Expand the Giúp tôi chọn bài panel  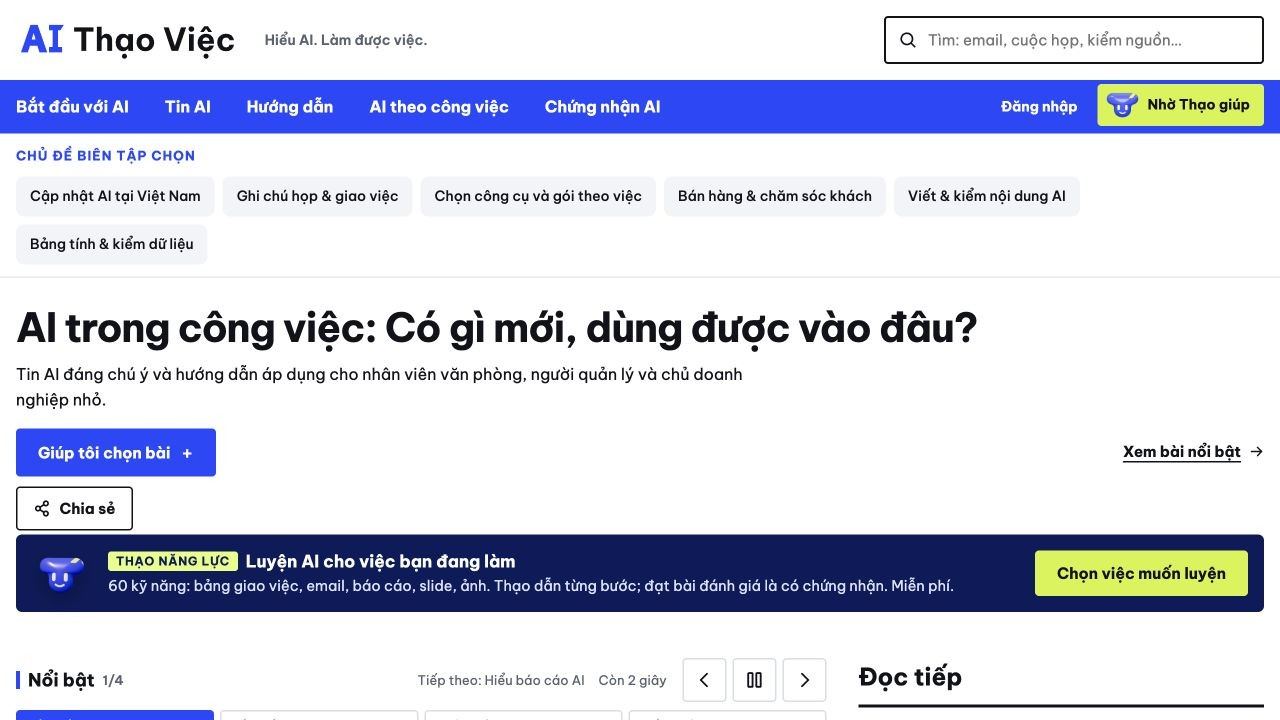pyautogui.click(x=116, y=453)
